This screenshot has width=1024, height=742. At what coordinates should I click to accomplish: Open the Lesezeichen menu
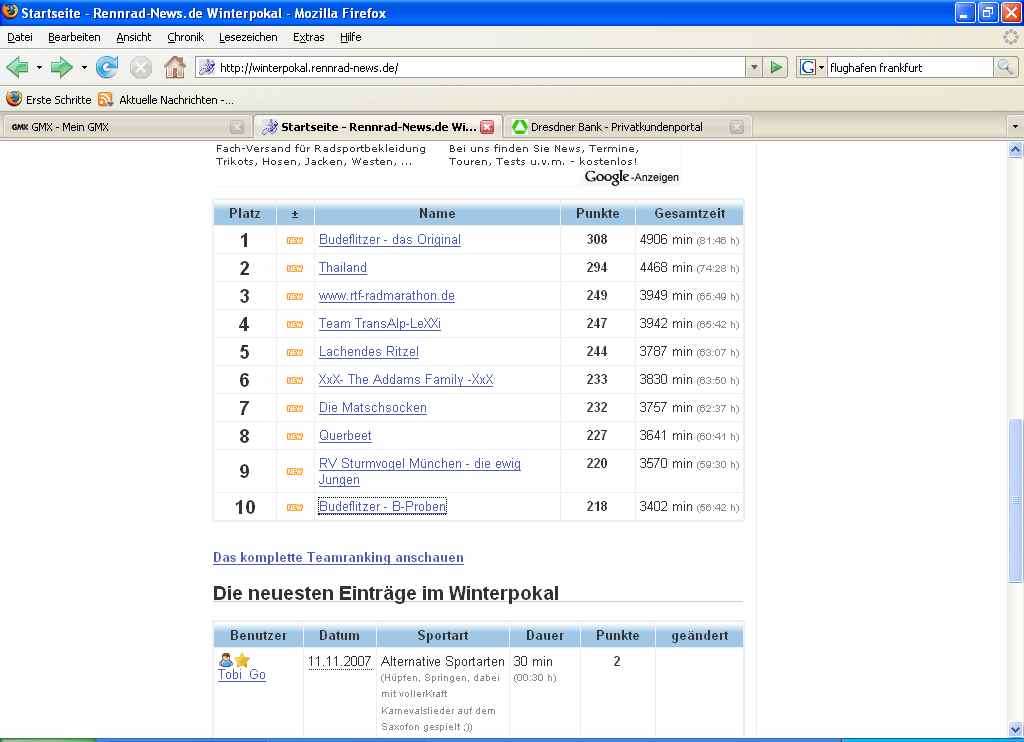click(x=248, y=37)
